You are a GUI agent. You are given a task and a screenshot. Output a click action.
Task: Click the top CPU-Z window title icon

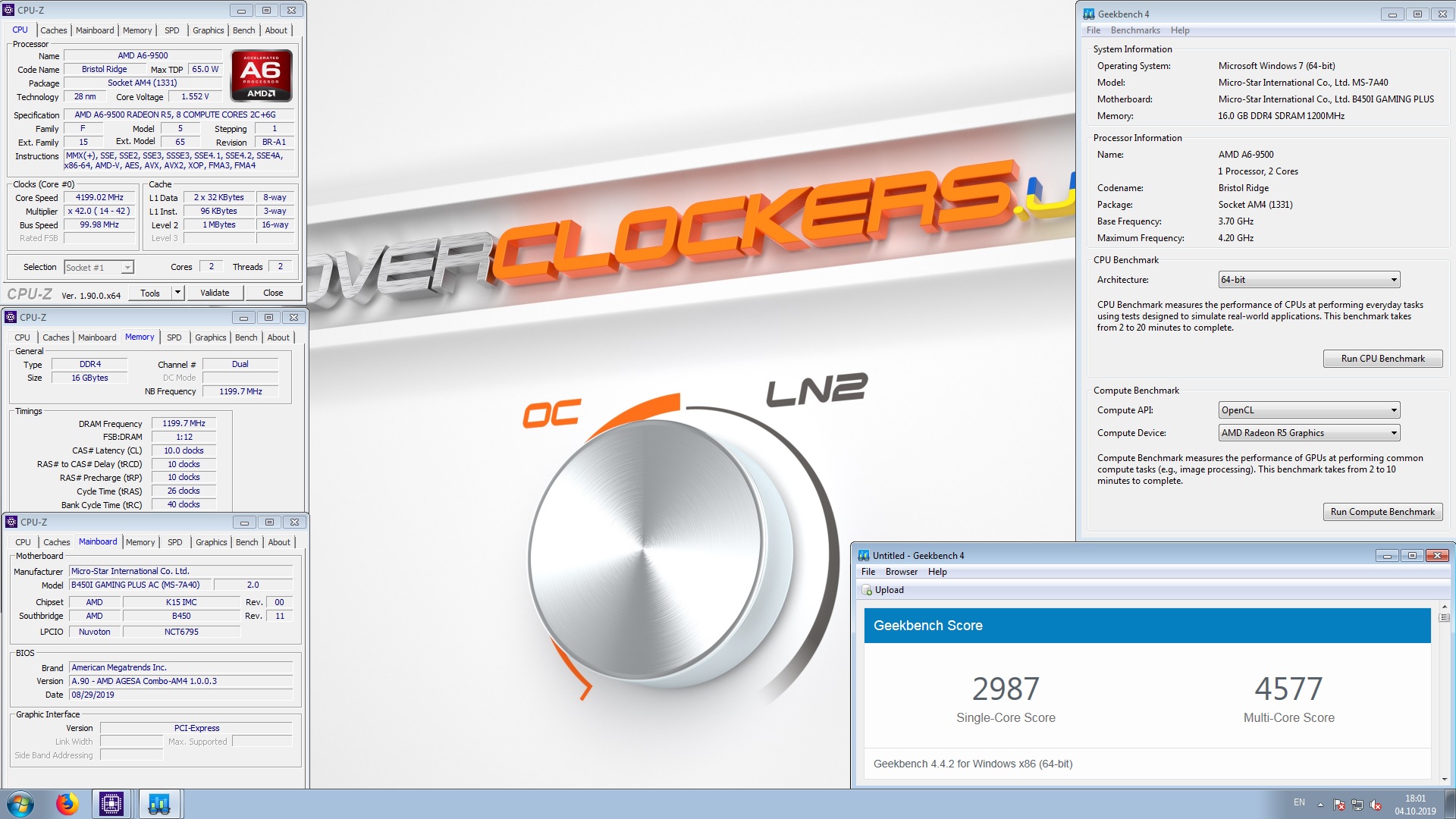click(9, 10)
